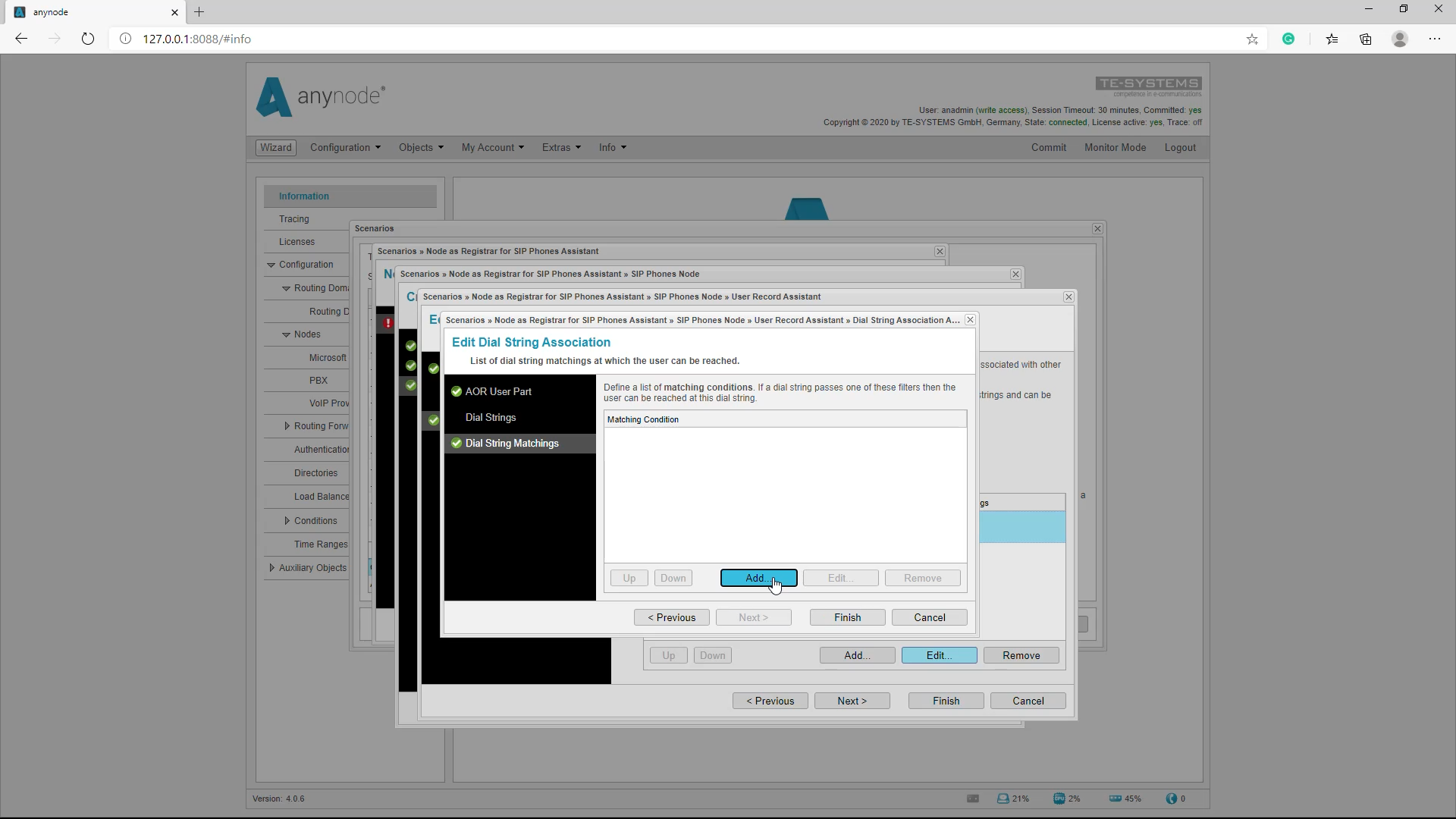The image size is (1456, 819).
Task: Click Logout
Action: pyautogui.click(x=1180, y=148)
